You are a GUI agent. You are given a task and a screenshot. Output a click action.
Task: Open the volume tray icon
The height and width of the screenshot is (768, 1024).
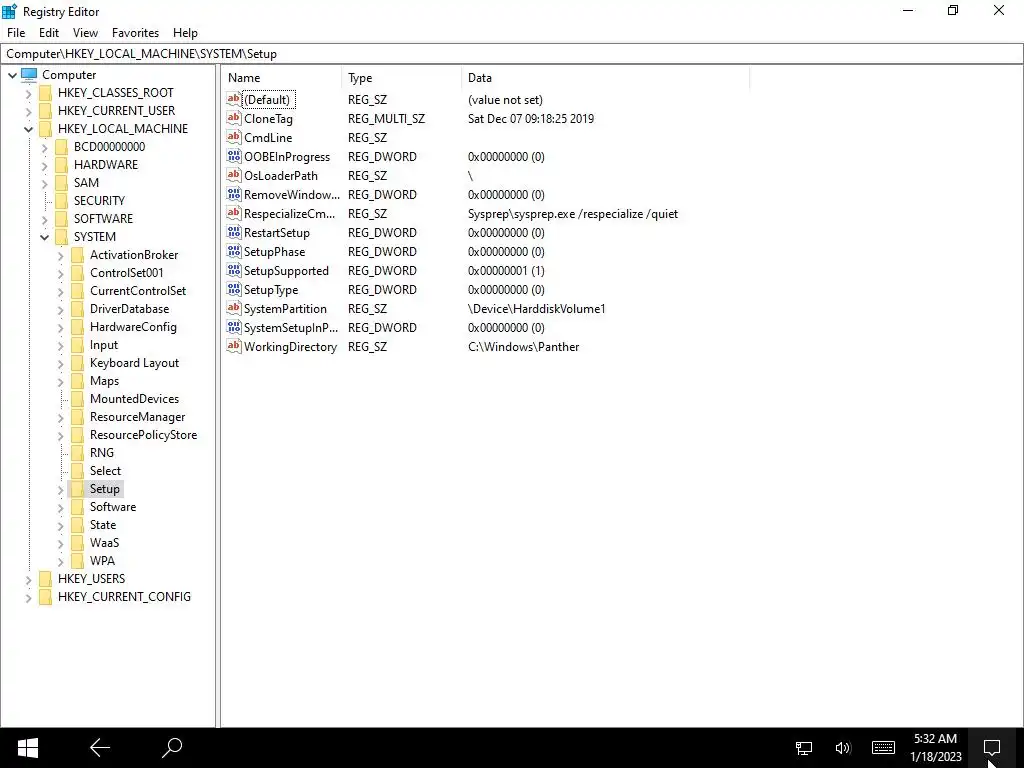point(843,748)
